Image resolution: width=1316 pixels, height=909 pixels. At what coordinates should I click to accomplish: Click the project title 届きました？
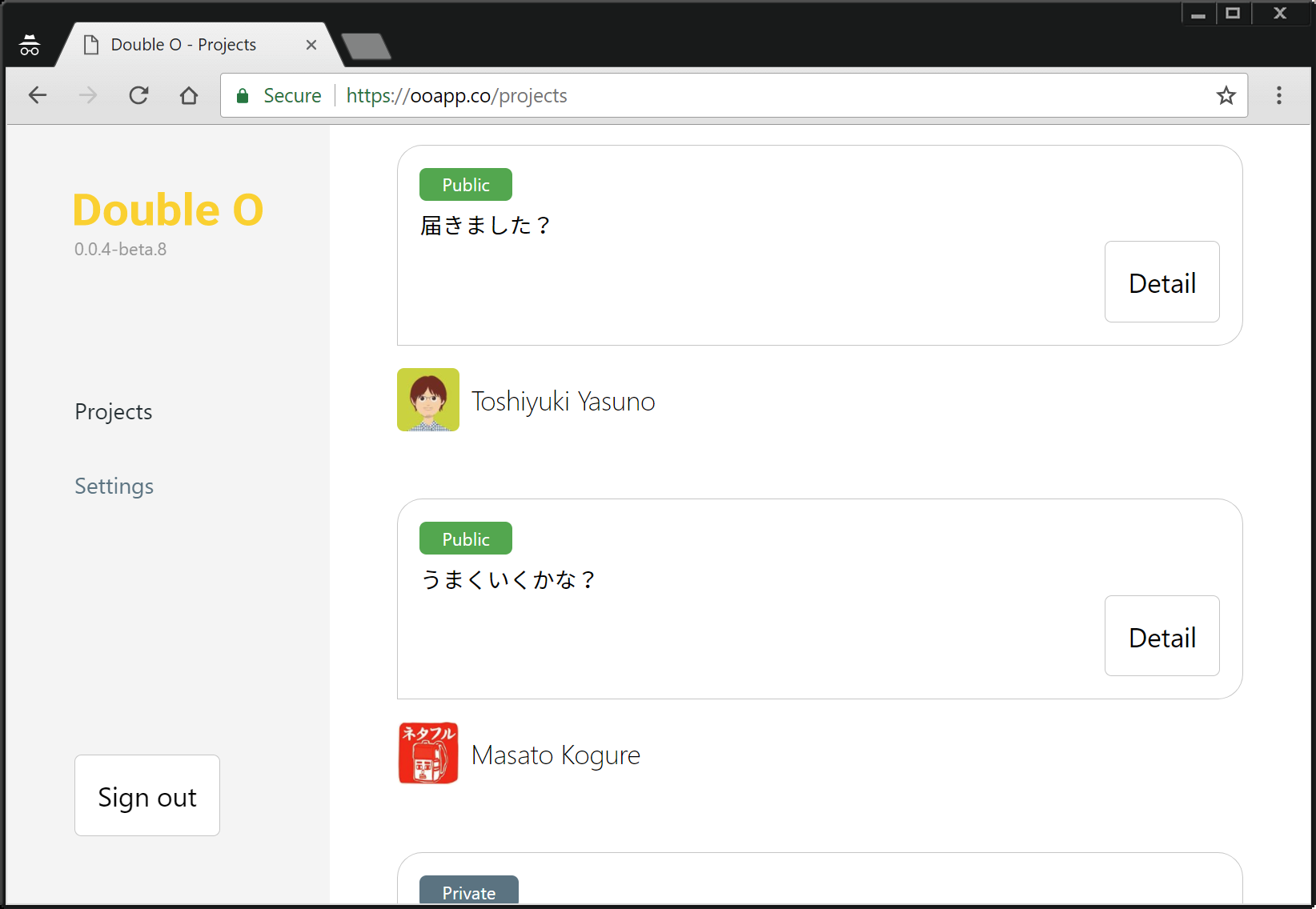pos(486,226)
